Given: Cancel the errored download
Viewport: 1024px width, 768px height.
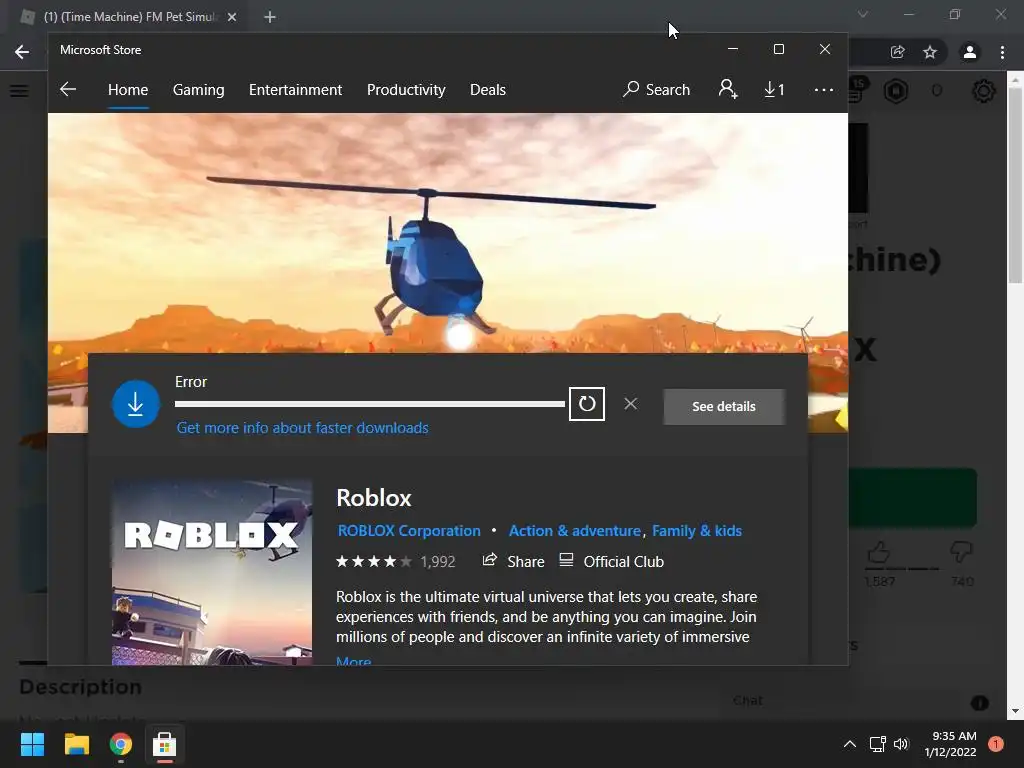Looking at the screenshot, I should [630, 404].
